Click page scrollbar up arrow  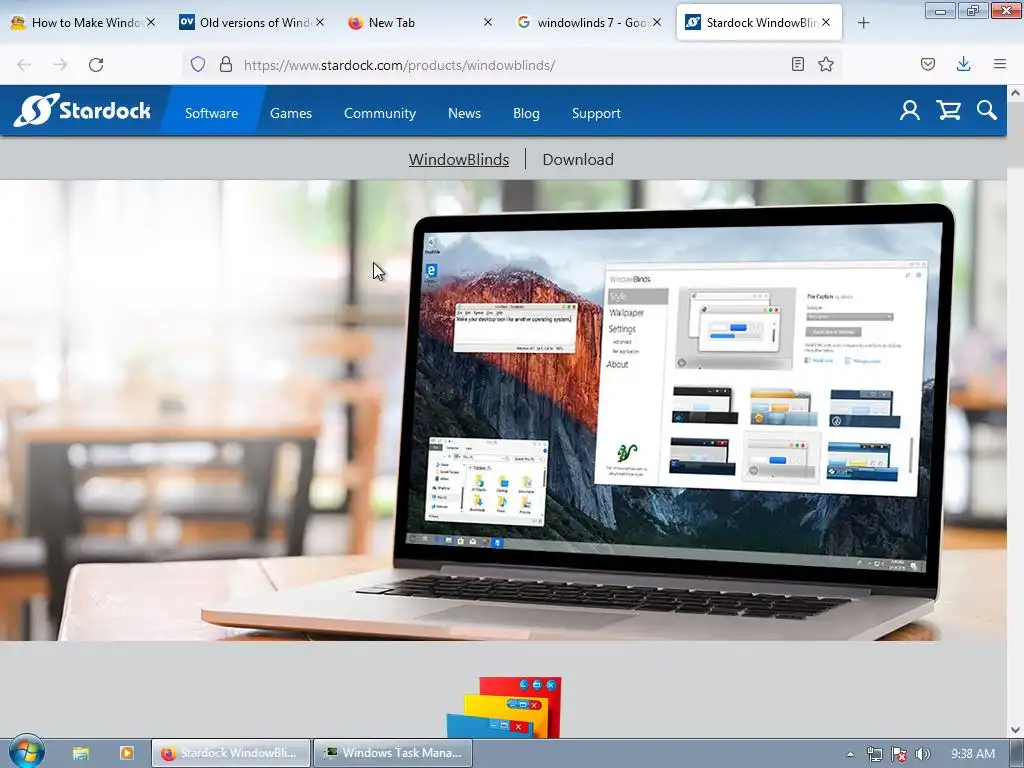click(1016, 93)
